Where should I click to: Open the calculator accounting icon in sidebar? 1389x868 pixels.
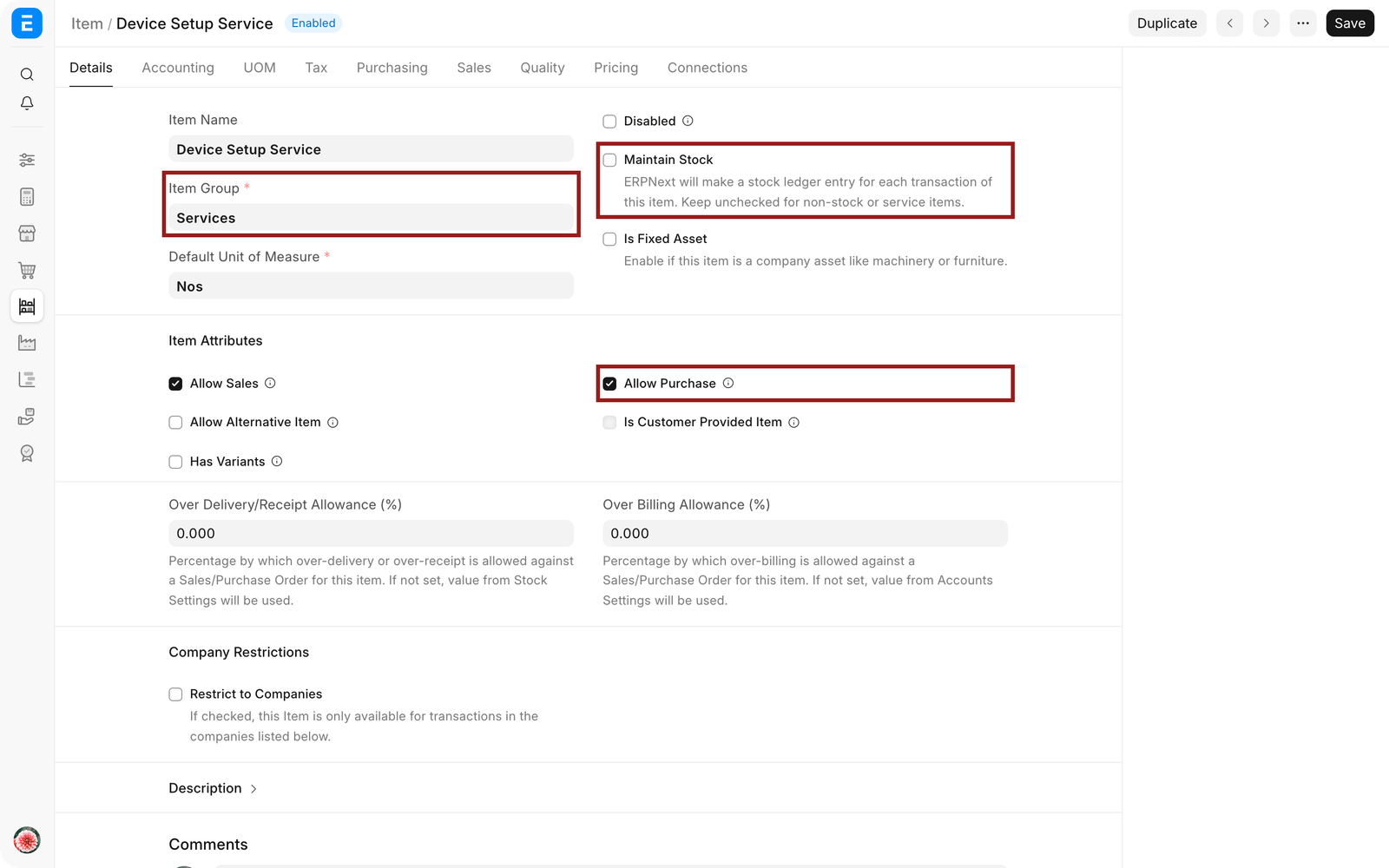27,197
